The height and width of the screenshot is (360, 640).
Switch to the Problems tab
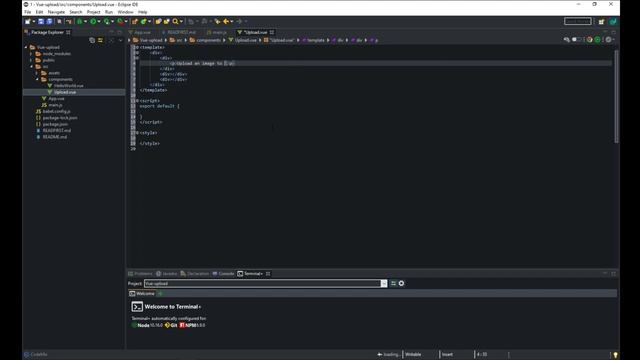(x=140, y=273)
